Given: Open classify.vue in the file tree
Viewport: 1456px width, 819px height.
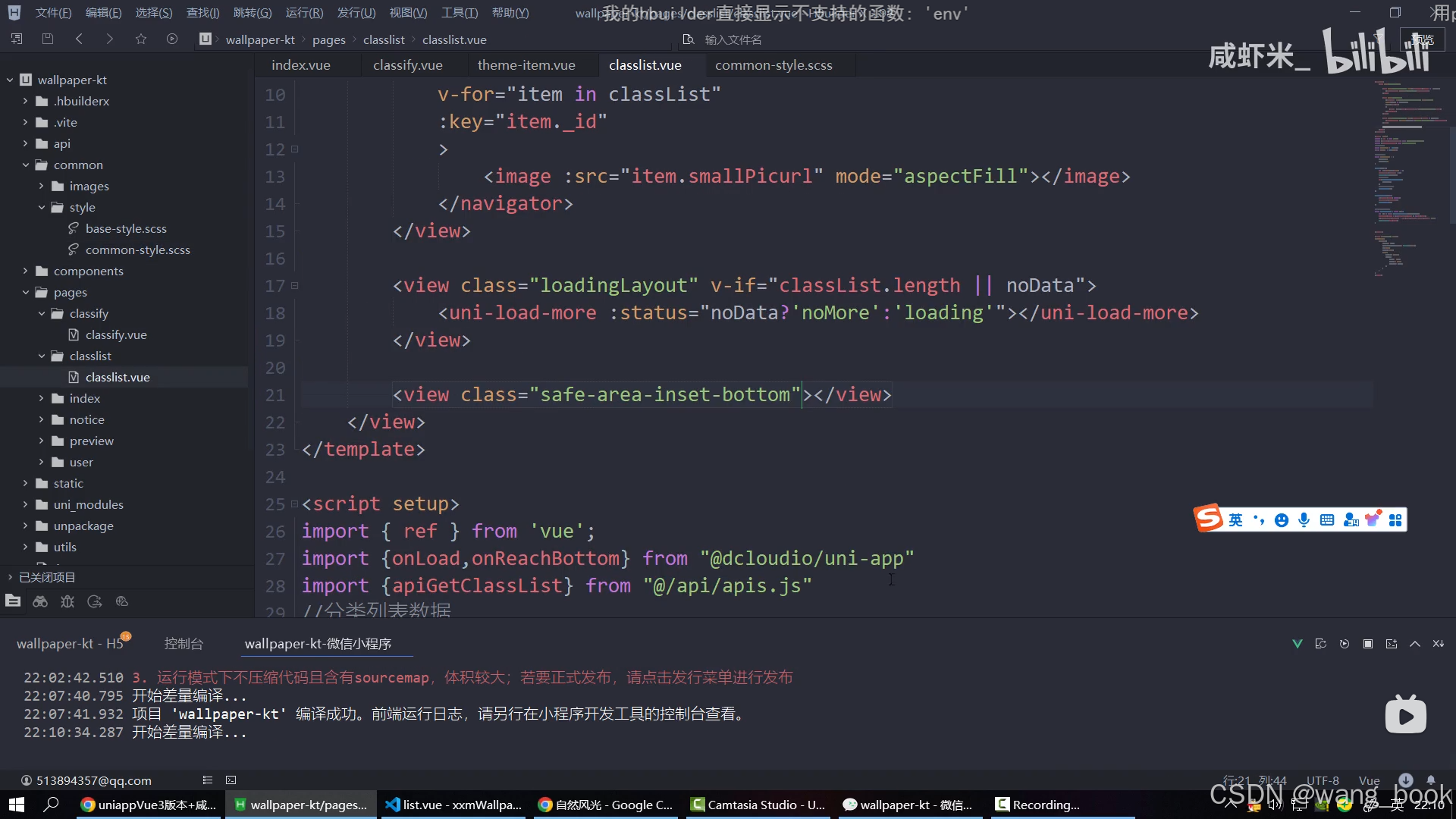Looking at the screenshot, I should 115,334.
